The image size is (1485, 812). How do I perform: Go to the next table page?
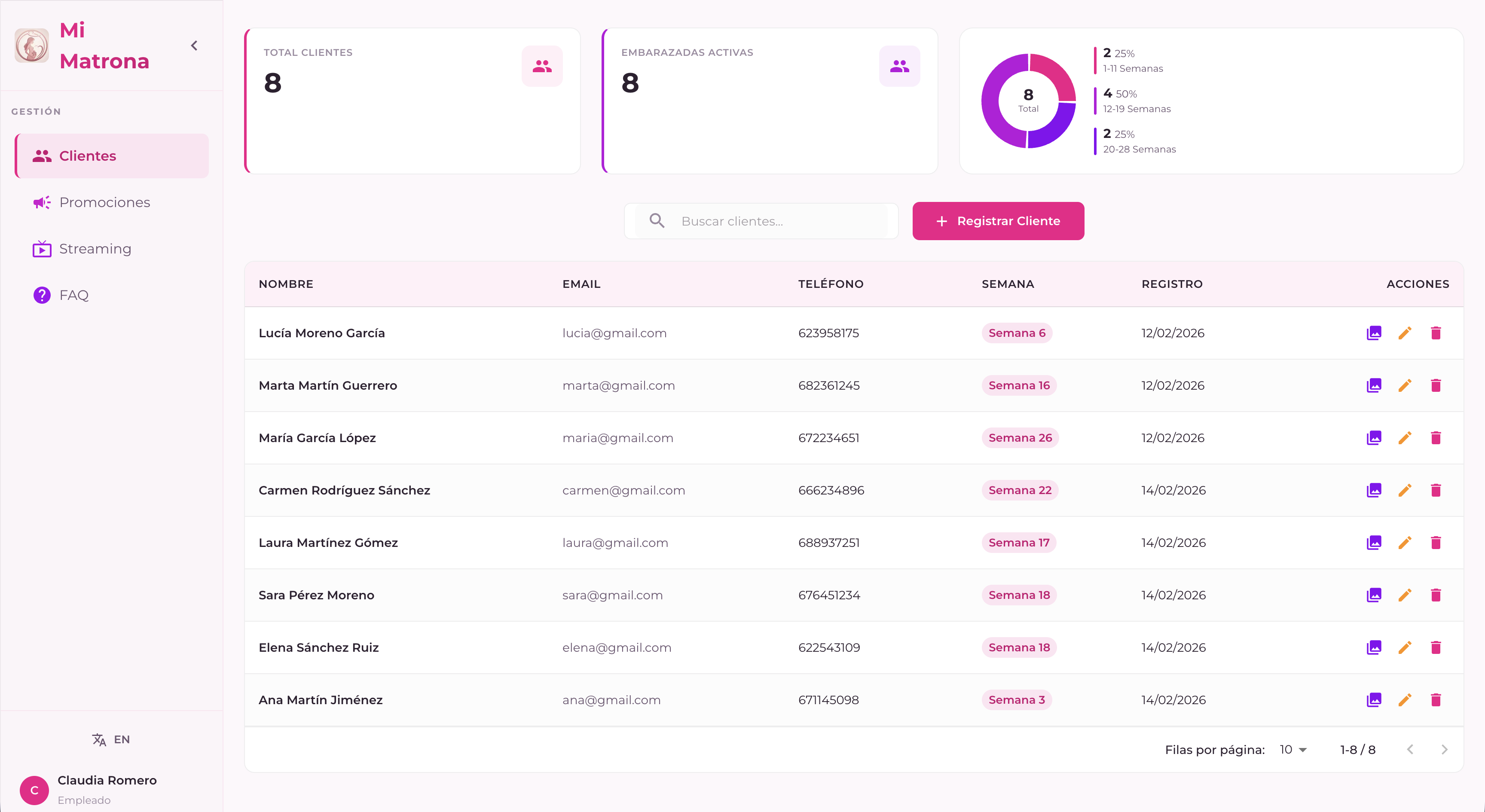click(x=1443, y=749)
